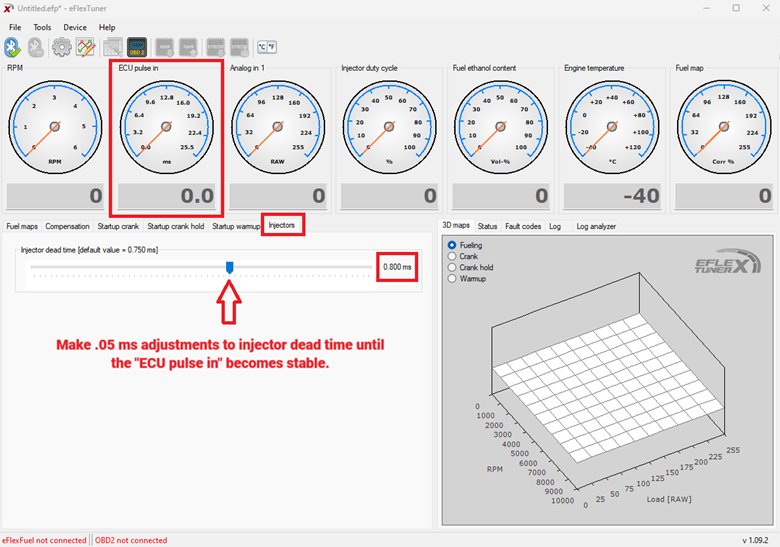This screenshot has width=780, height=547.
Task: Click the ECU pulse in gauge dial
Action: click(167, 127)
